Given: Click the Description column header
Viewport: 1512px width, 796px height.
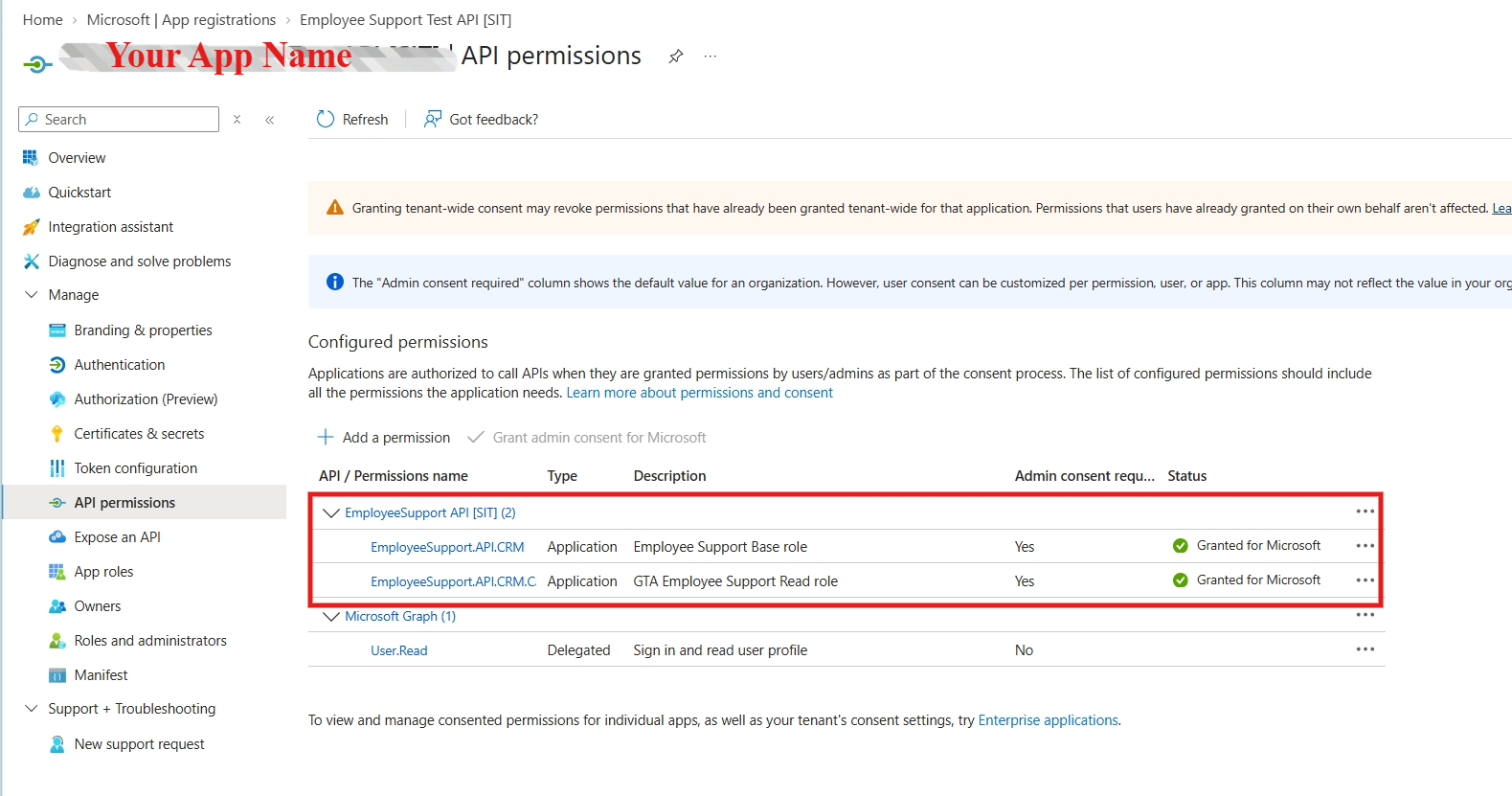Looking at the screenshot, I should tap(670, 476).
